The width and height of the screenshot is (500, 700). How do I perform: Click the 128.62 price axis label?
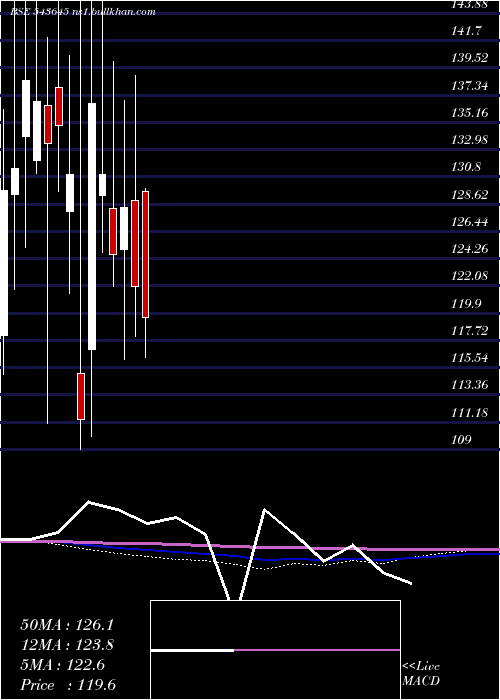(470, 194)
